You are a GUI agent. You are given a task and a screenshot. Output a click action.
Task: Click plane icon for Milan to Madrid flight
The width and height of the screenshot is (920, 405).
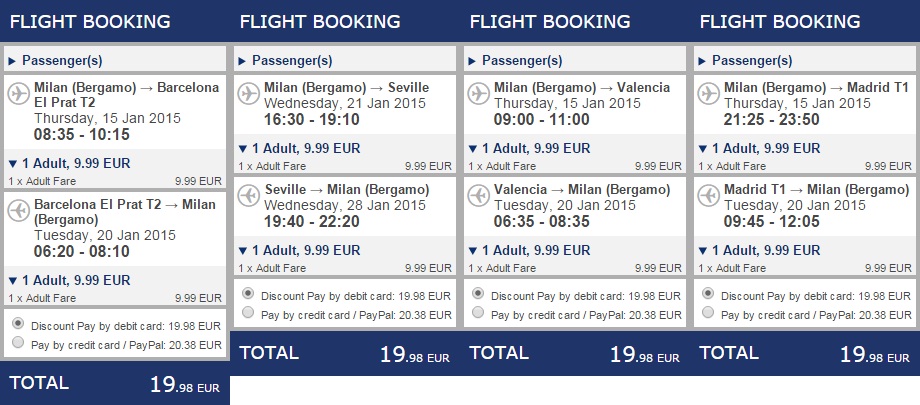pos(709,93)
